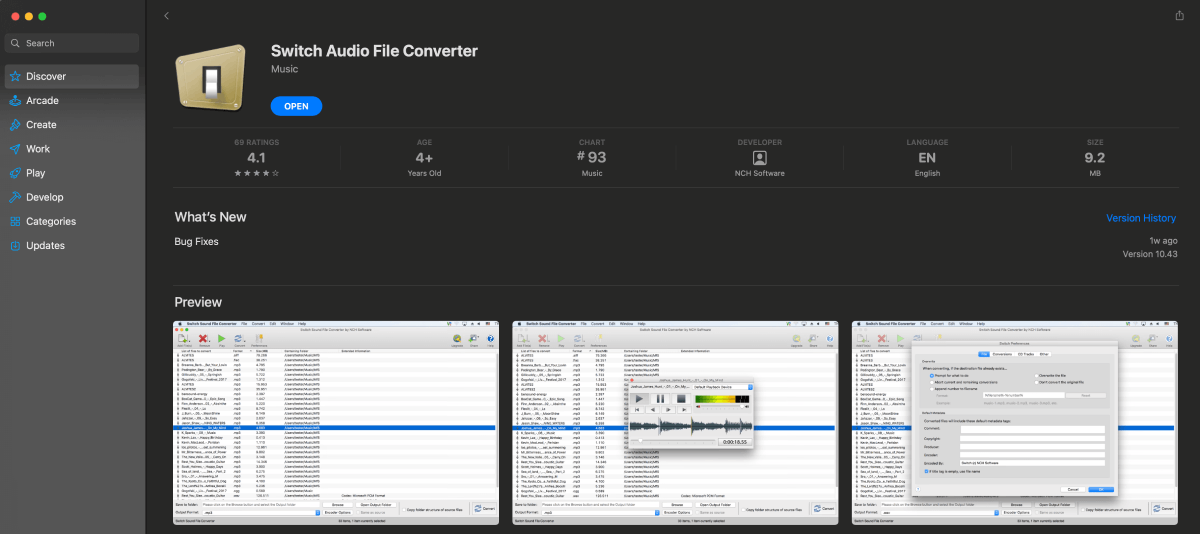Click the Open button for Switch
The image size is (1200, 534).
point(296,106)
